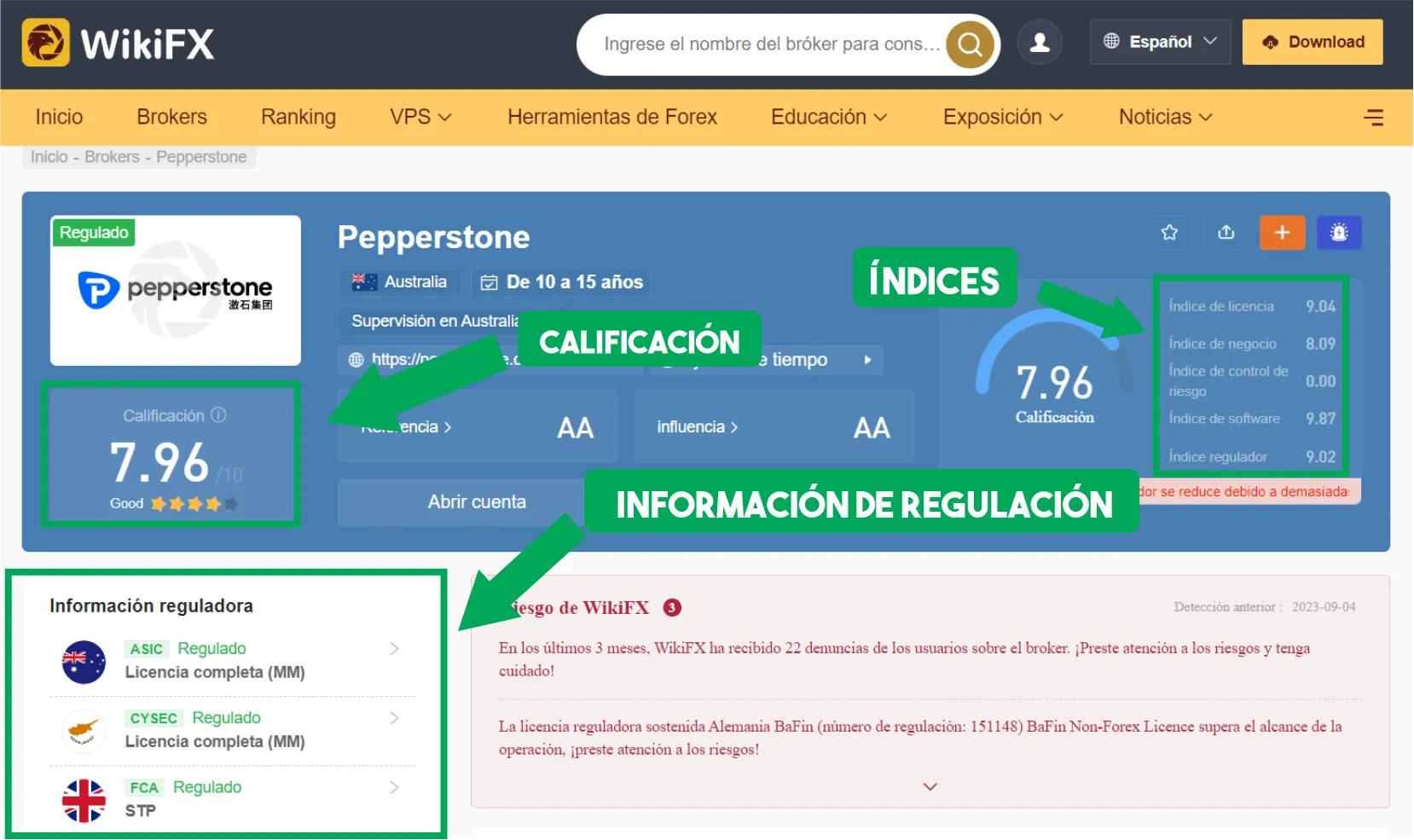Click the WikiFX logo icon
Image resolution: width=1414 pixels, height=840 pixels.
46,43
